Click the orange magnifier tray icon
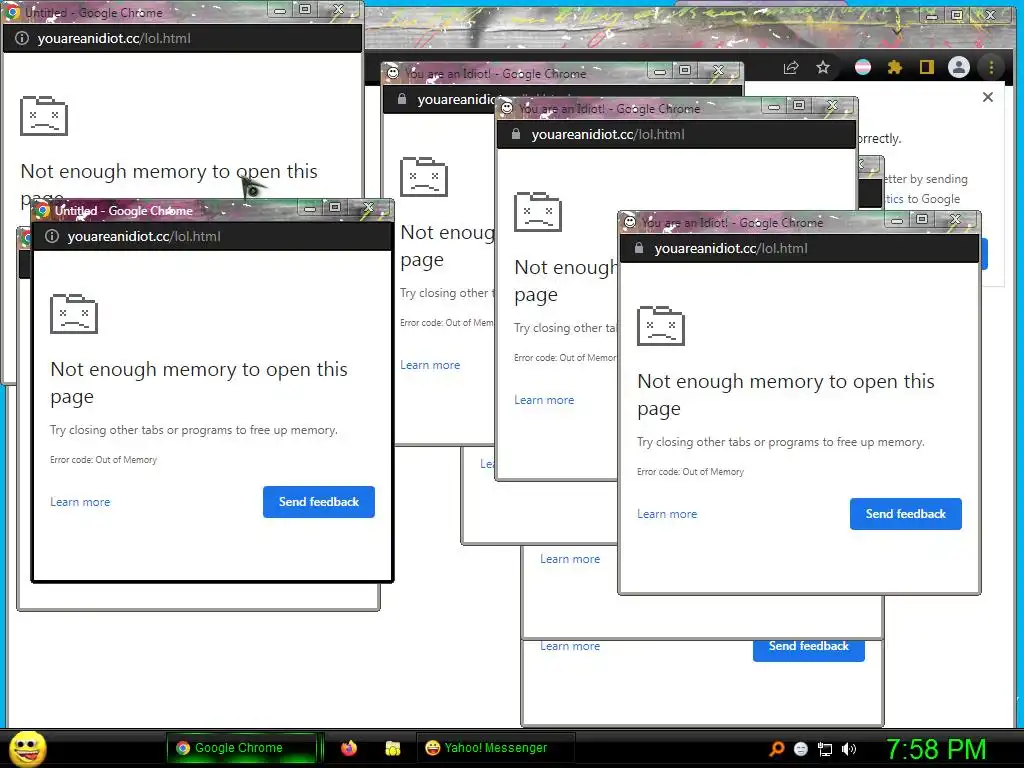The width and height of the screenshot is (1024, 768). pyautogui.click(x=776, y=749)
